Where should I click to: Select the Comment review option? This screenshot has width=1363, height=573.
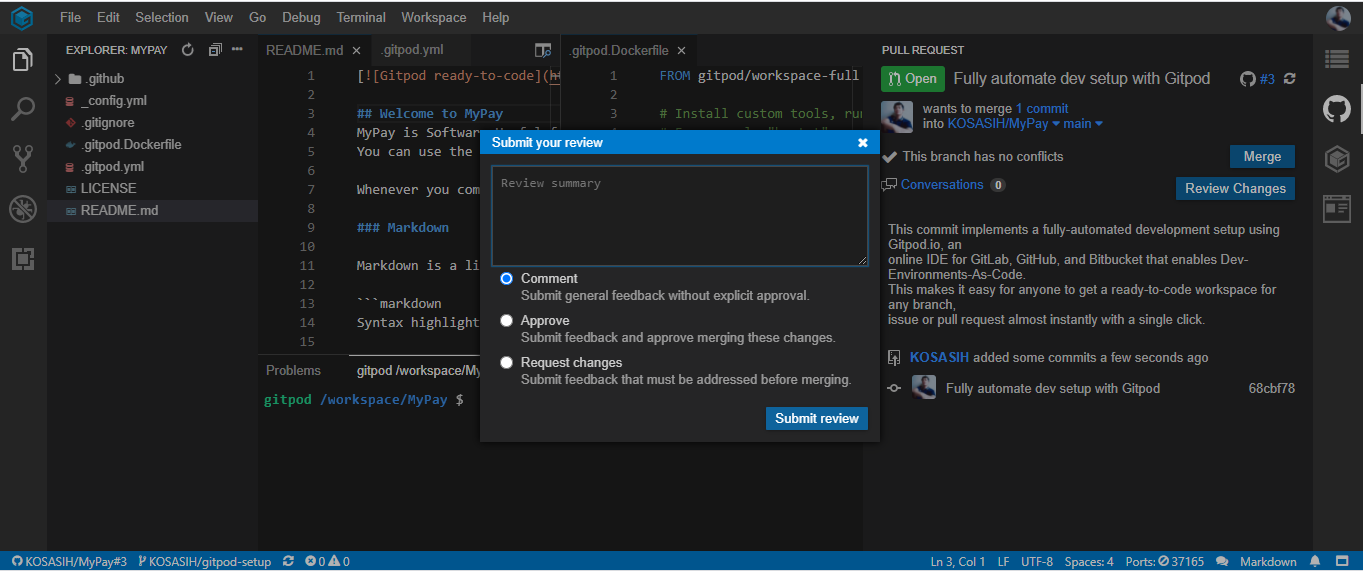(x=507, y=279)
